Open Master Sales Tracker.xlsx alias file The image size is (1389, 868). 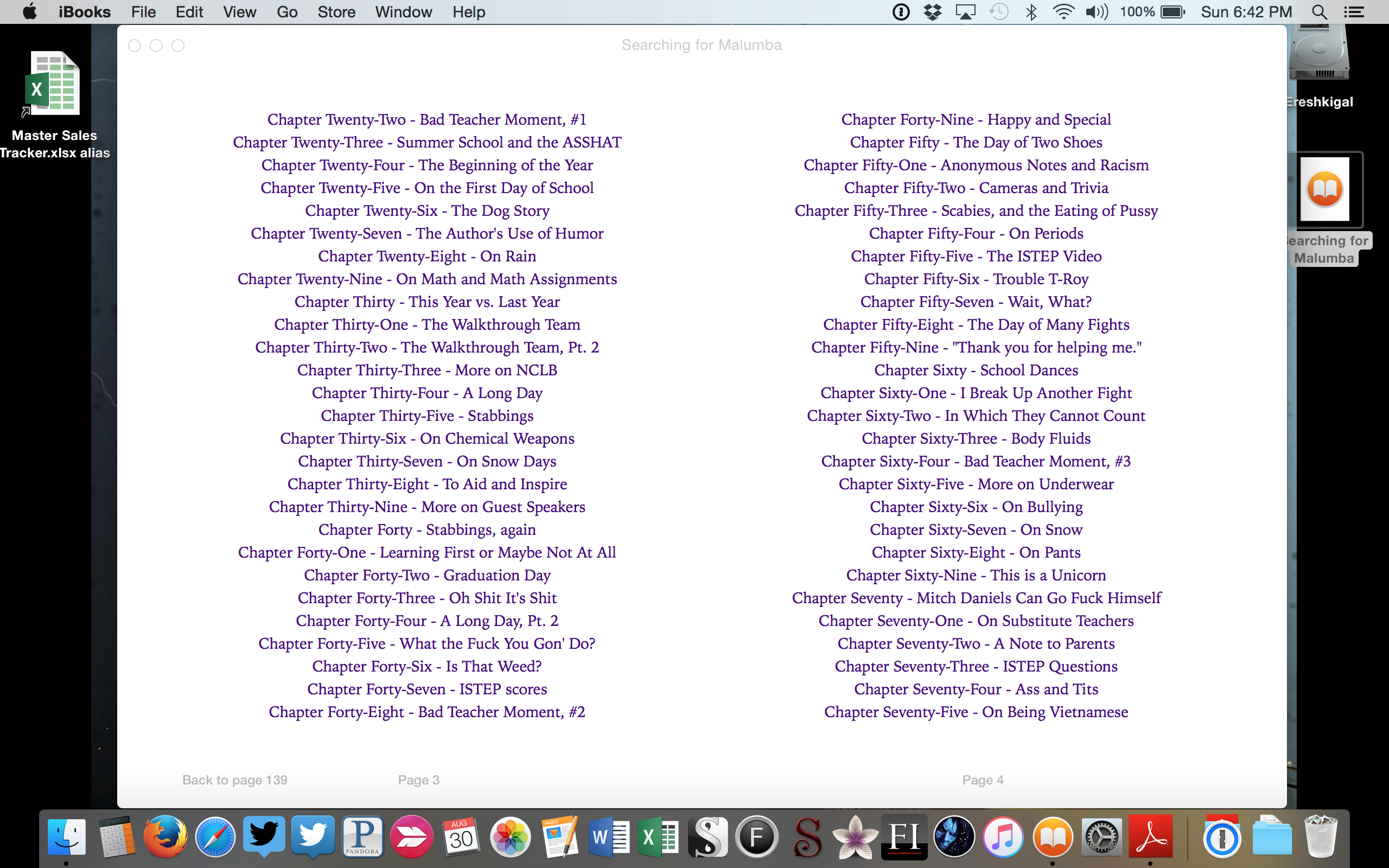click(52, 86)
